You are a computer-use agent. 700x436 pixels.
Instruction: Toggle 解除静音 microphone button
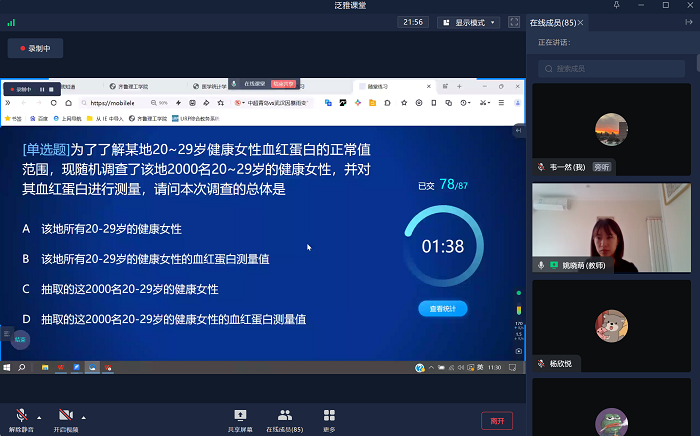[21, 420]
